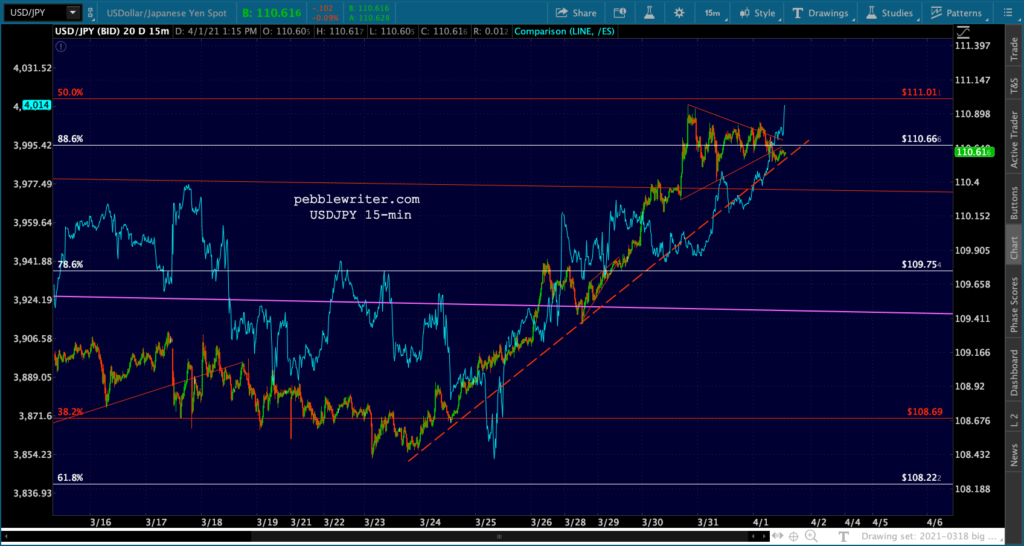
Task: Open the Studies menu
Action: click(x=891, y=13)
